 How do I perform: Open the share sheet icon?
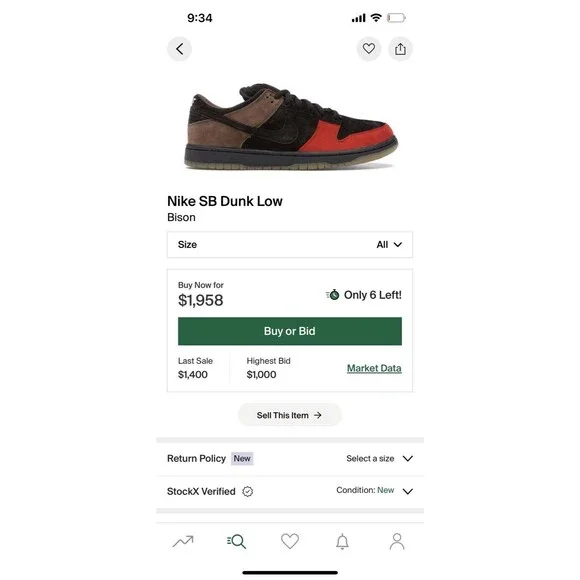400,49
